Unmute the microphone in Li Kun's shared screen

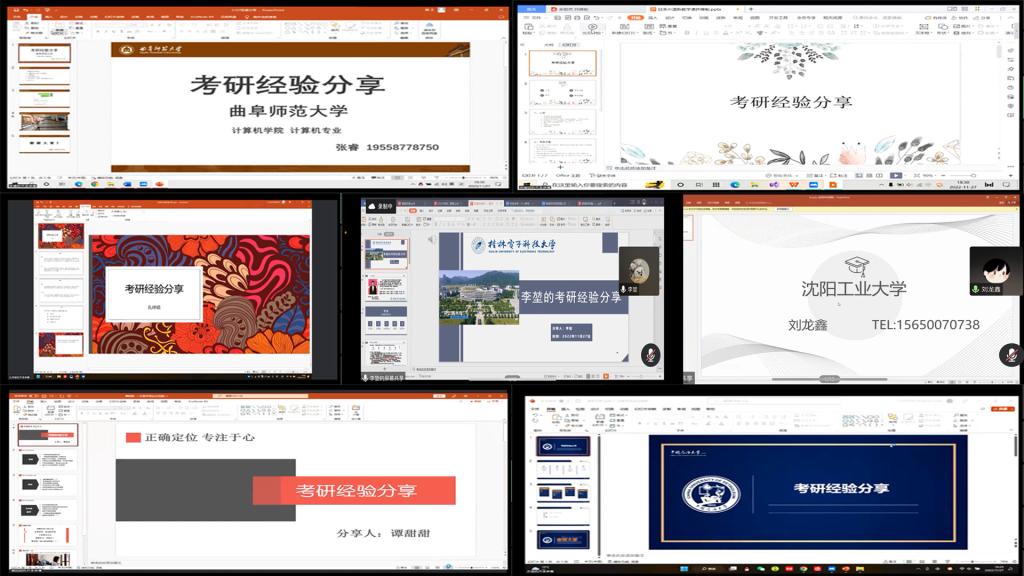click(x=650, y=354)
